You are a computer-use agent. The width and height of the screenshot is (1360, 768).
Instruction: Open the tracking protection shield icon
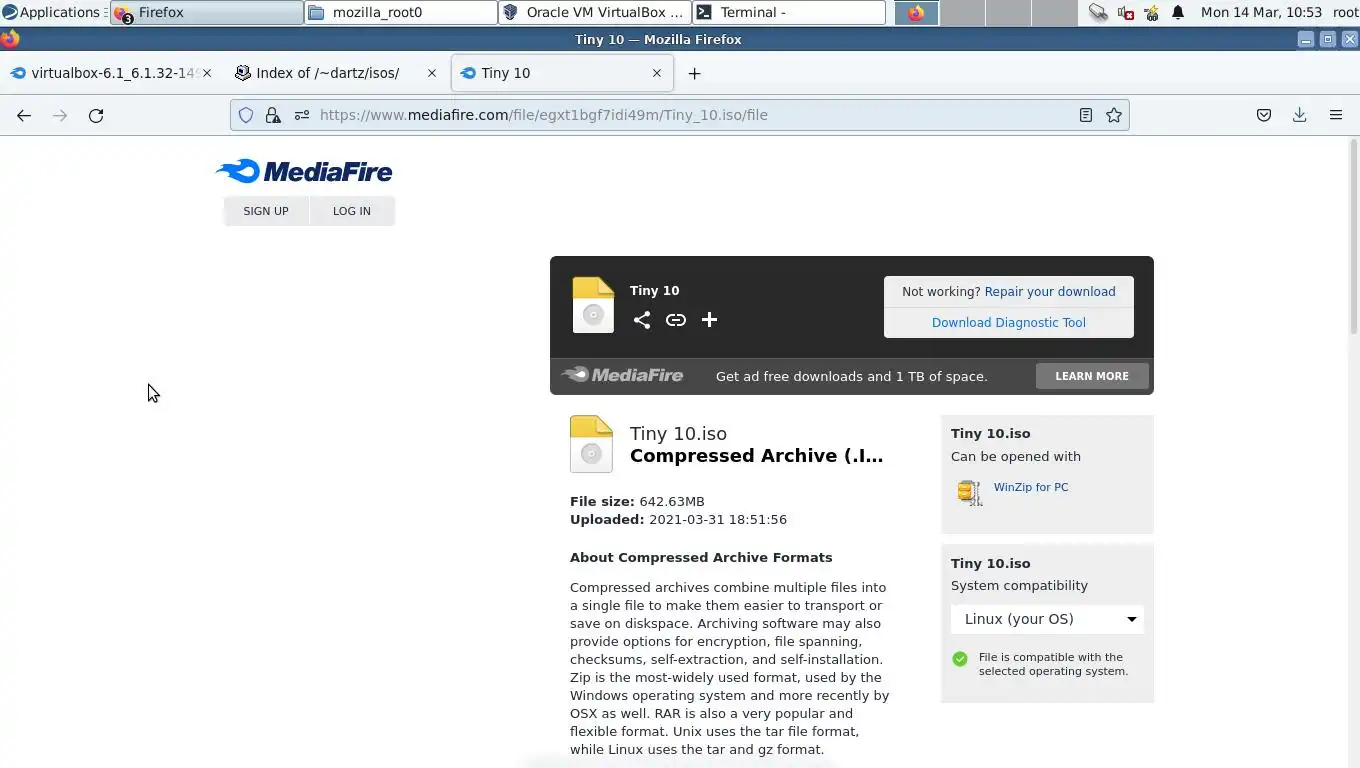click(x=246, y=115)
